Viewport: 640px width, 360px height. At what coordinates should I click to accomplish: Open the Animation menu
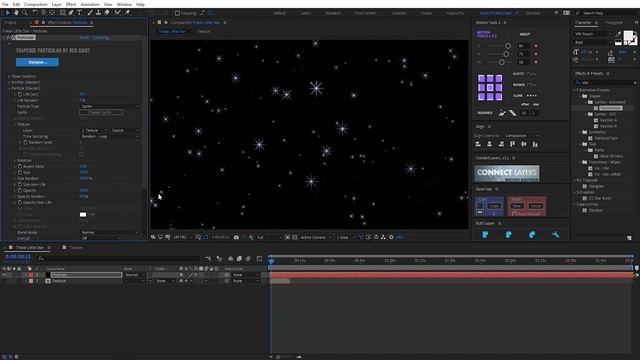(x=90, y=4)
